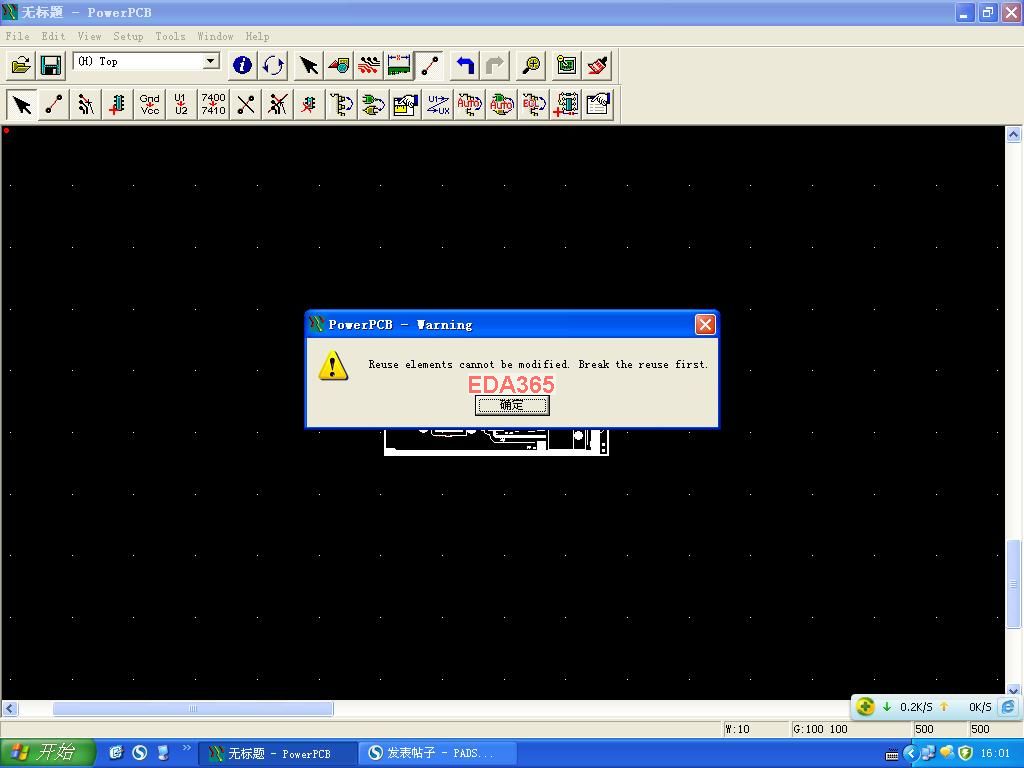Save the design with the floppy icon
This screenshot has width=1024, height=768.
[x=50, y=65]
